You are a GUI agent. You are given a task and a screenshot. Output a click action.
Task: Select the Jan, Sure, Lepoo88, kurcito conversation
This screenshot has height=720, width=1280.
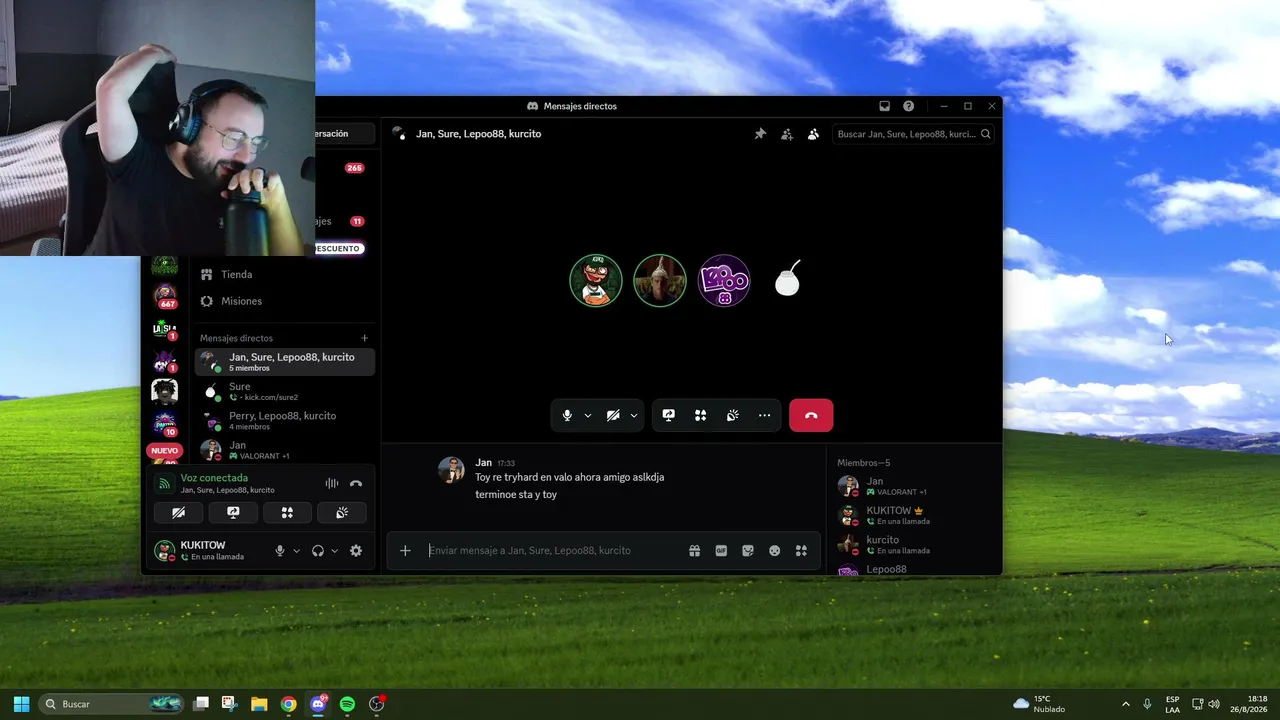285,362
